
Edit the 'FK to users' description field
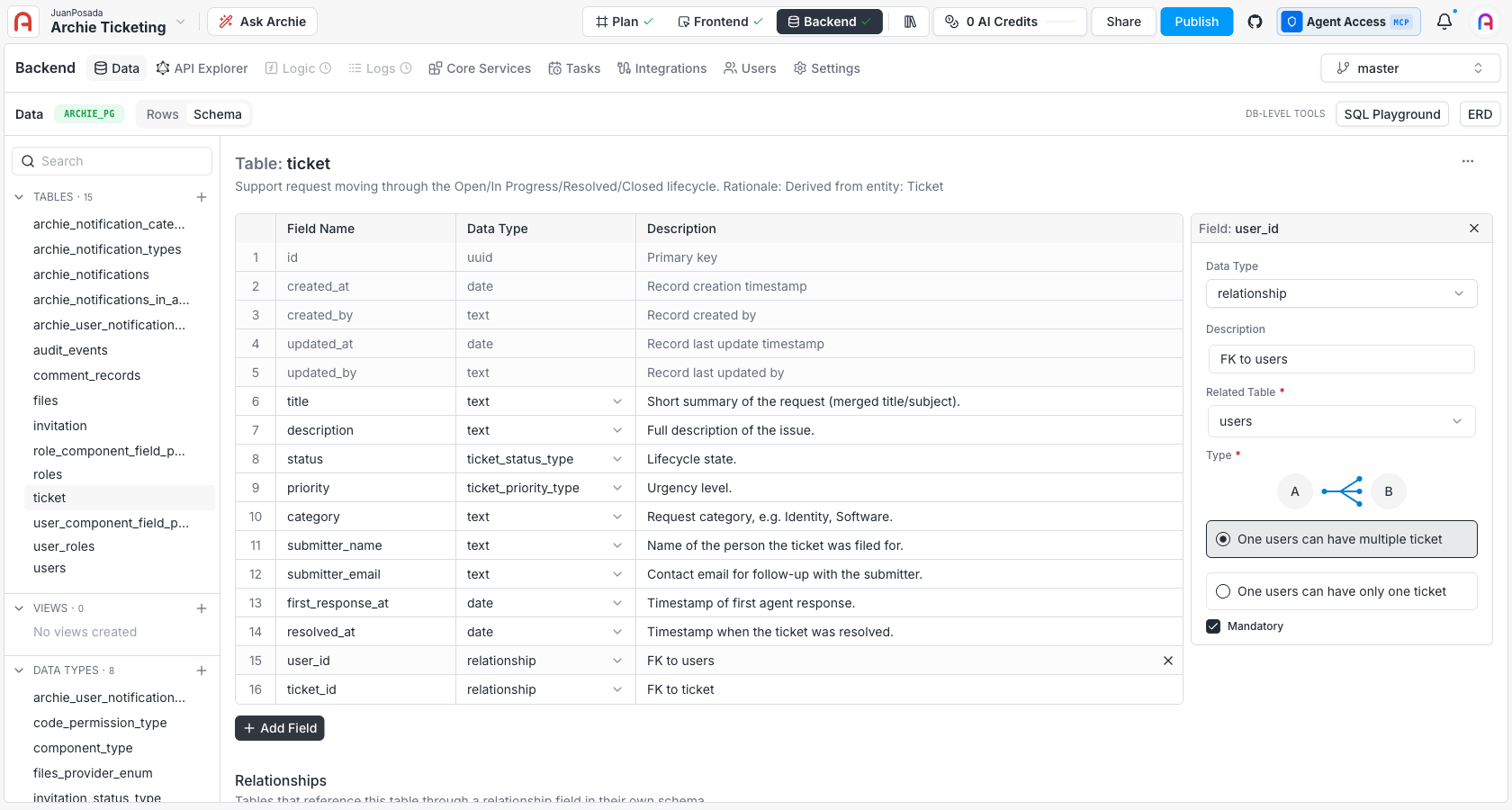coord(1342,359)
